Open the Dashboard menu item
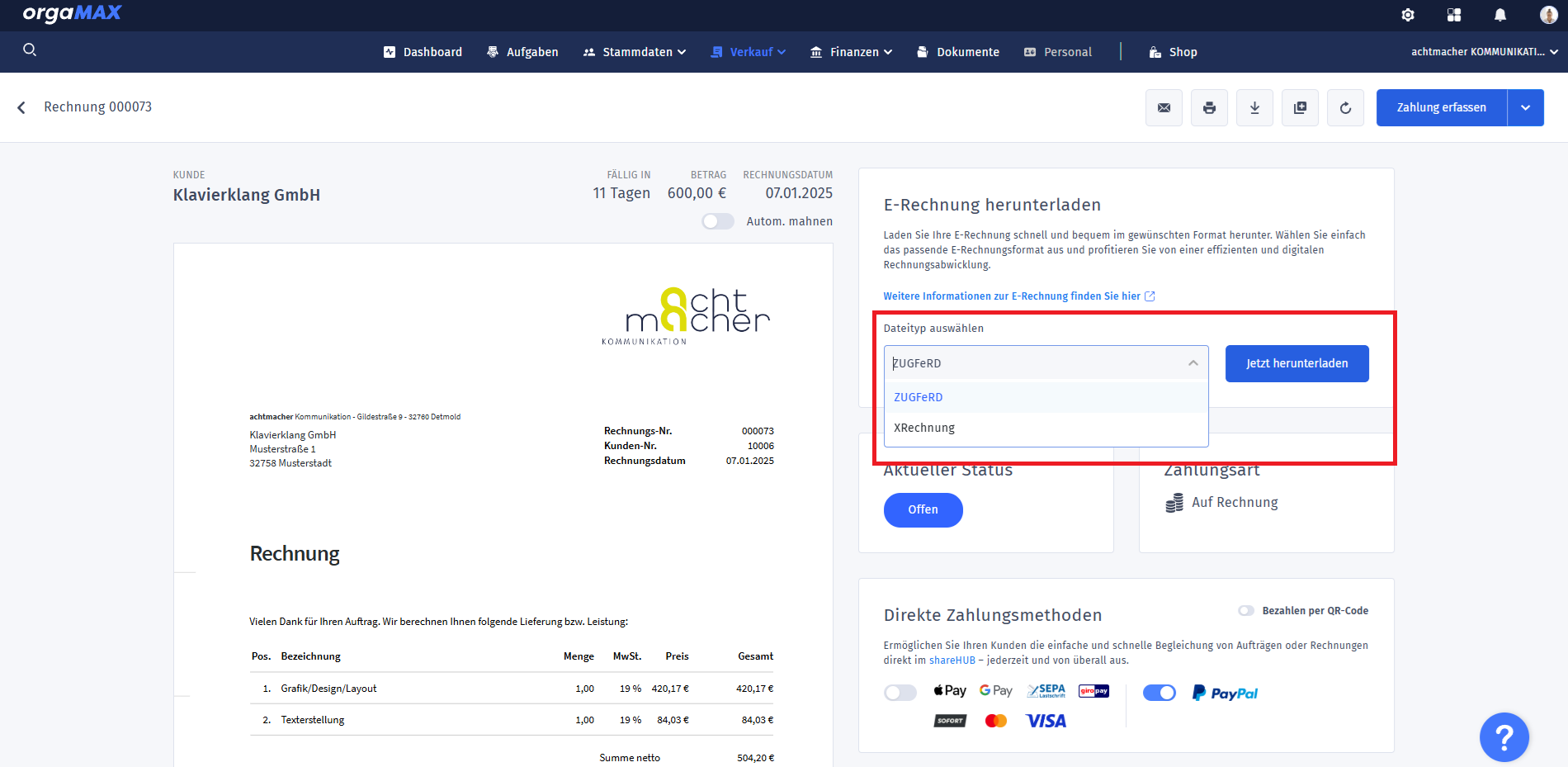Screen dimensions: 1568x767 pyautogui.click(x=423, y=52)
